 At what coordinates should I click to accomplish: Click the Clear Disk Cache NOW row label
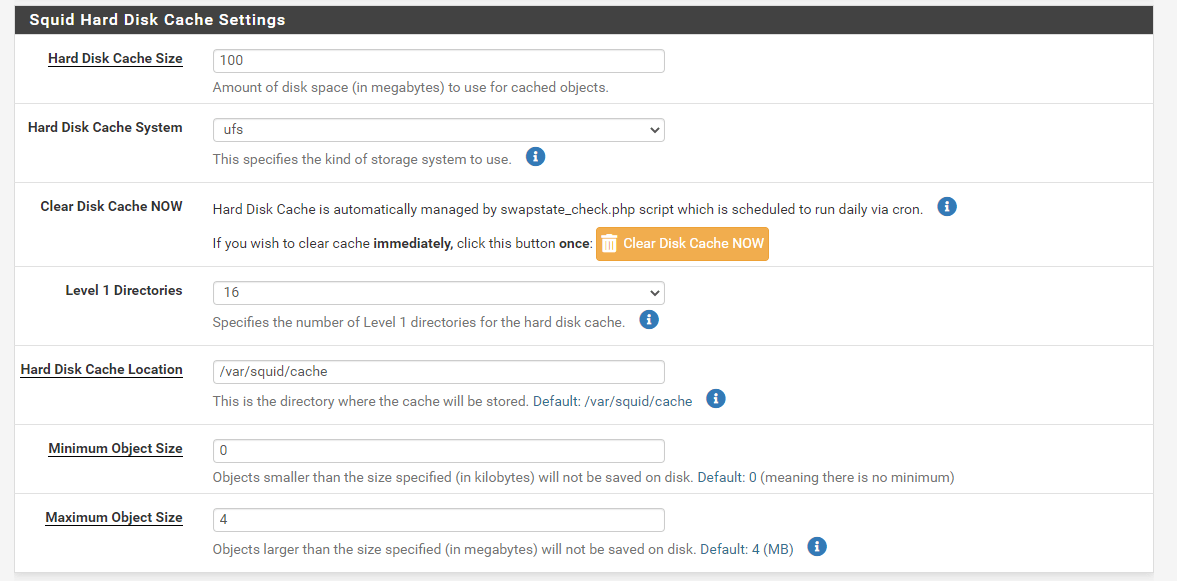tap(111, 206)
